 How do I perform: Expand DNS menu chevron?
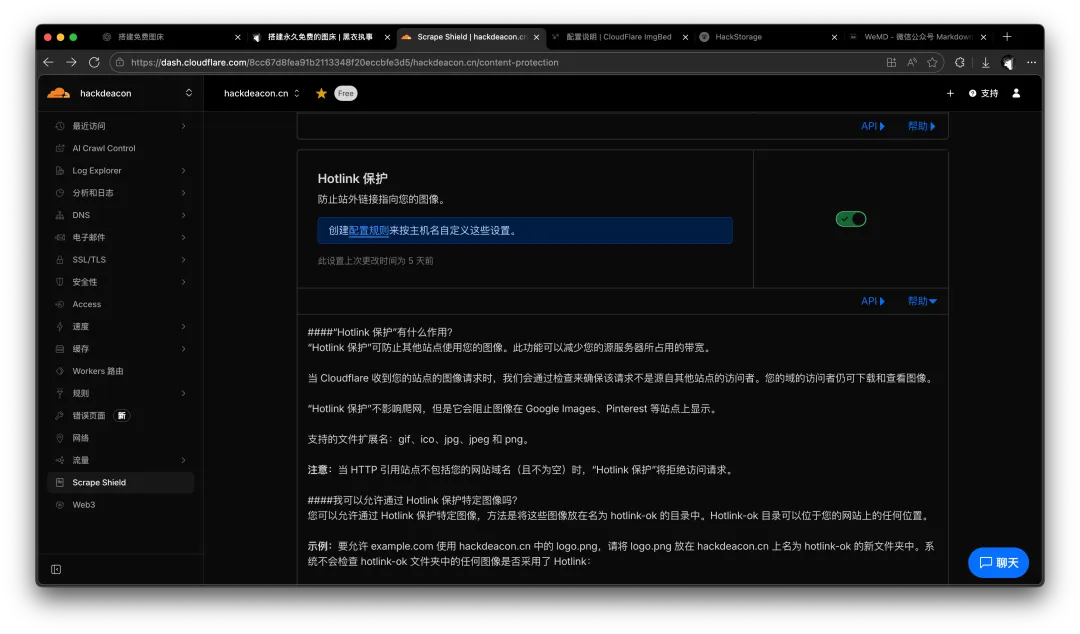184,215
